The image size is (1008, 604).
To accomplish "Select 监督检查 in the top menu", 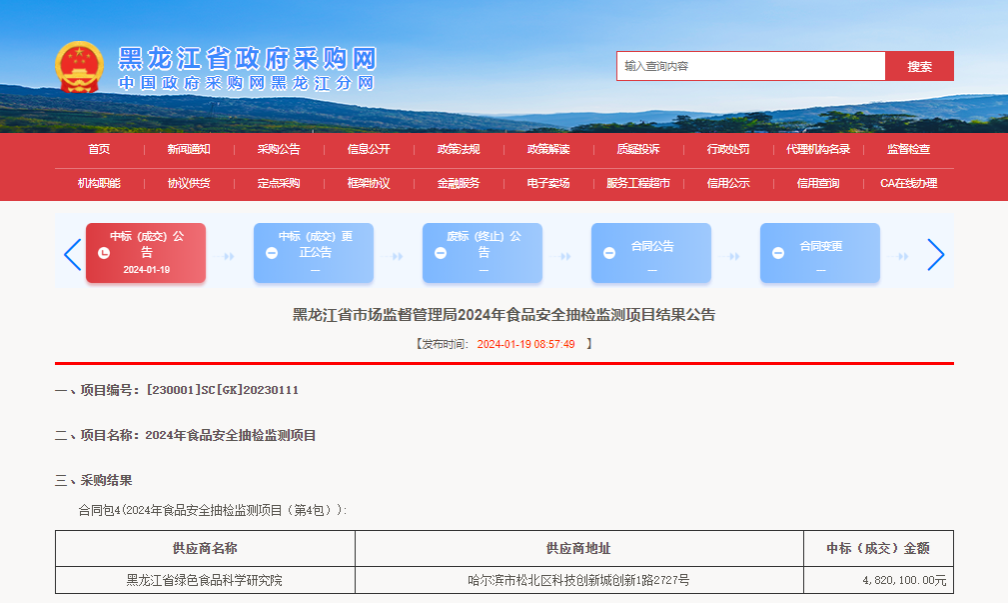I will coord(908,149).
